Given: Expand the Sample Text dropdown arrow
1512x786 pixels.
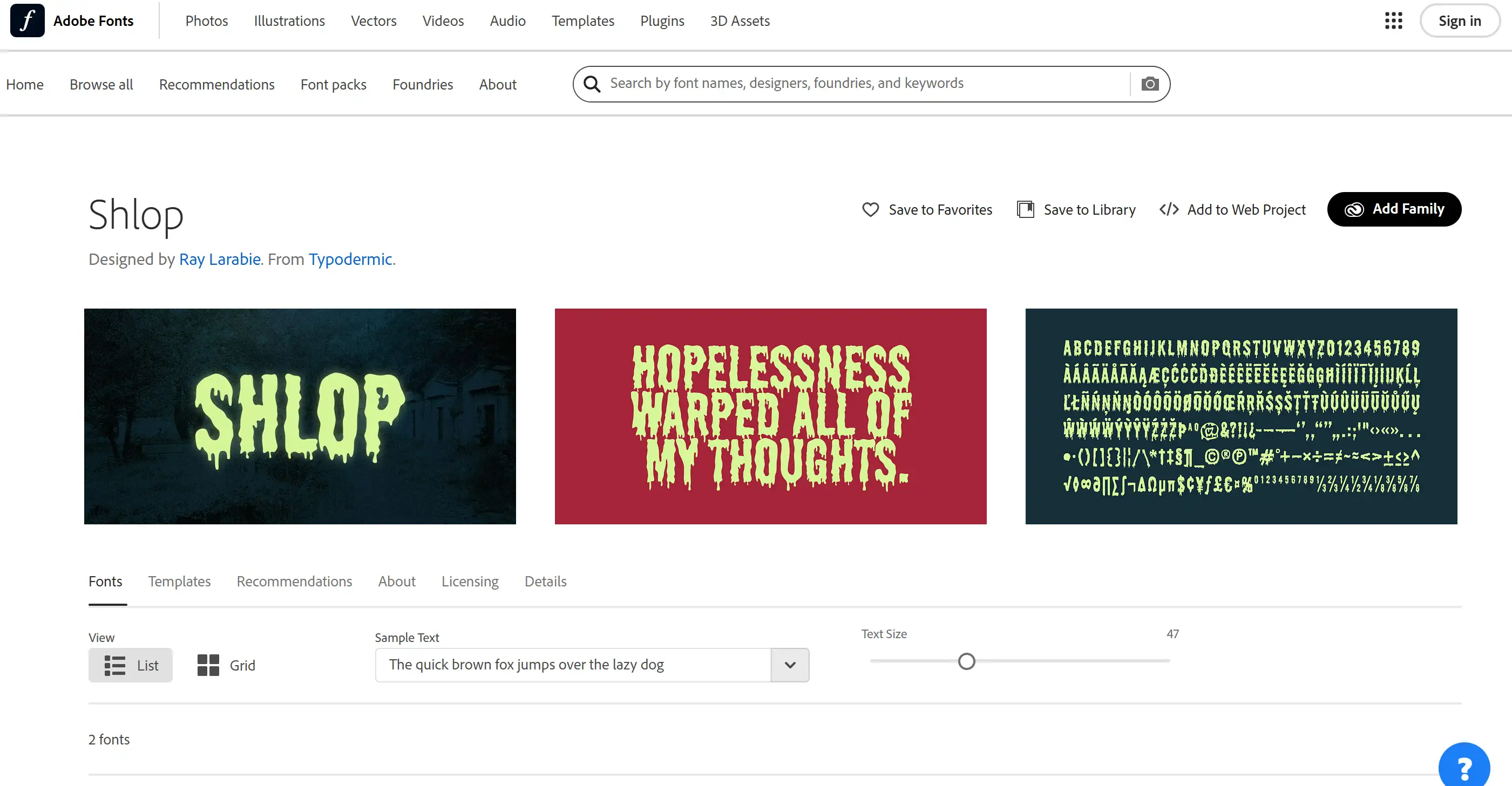Looking at the screenshot, I should (x=790, y=665).
